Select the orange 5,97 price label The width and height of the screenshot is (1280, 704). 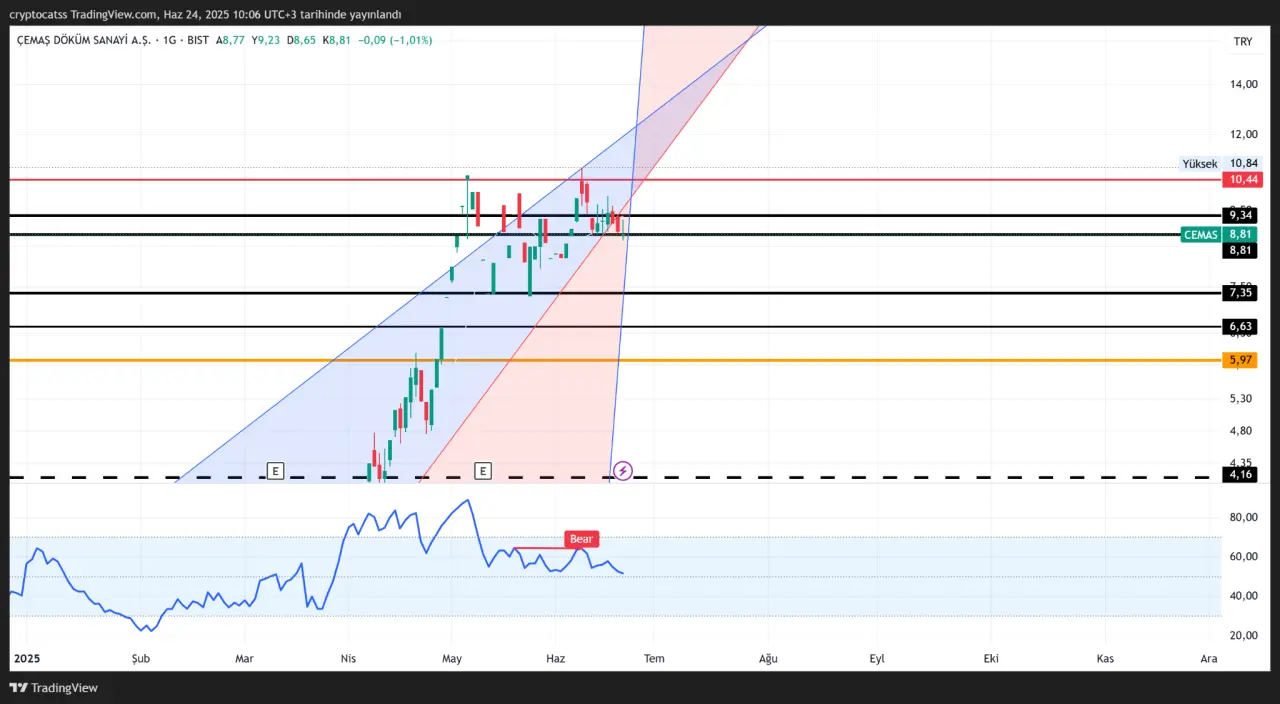pyautogui.click(x=1241, y=360)
